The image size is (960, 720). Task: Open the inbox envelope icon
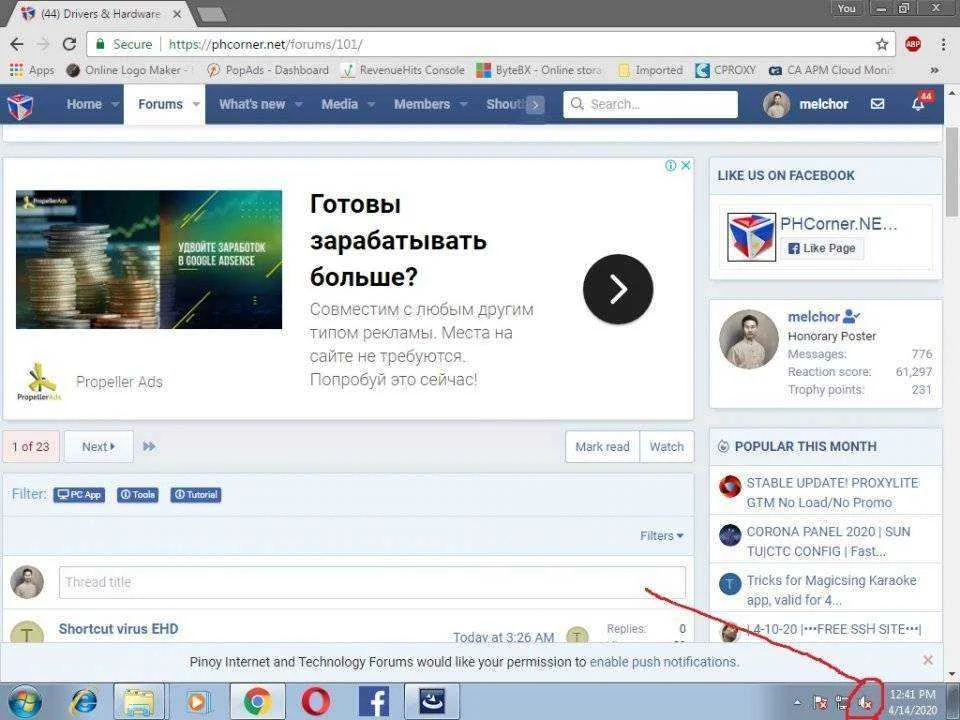tap(877, 104)
